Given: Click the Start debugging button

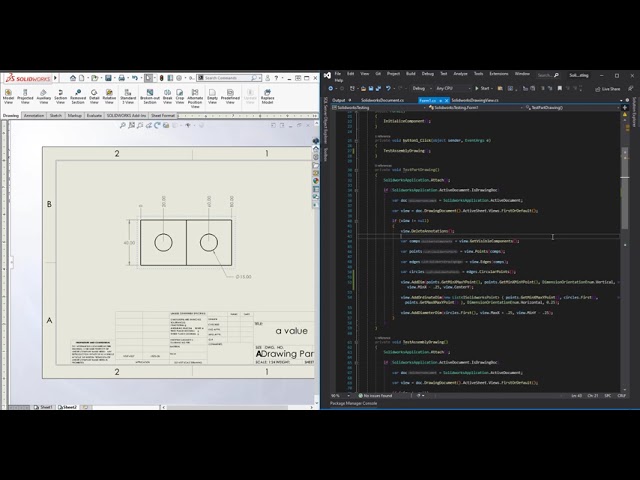Looking at the screenshot, I should [483, 89].
